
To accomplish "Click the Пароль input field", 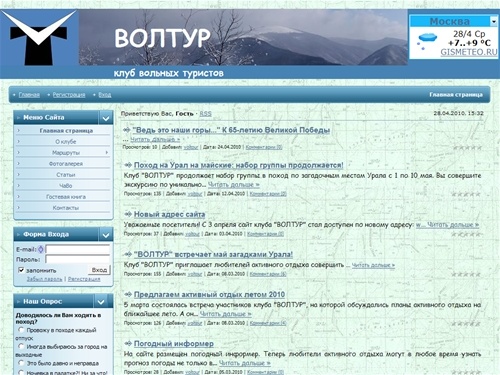I will [x=78, y=259].
